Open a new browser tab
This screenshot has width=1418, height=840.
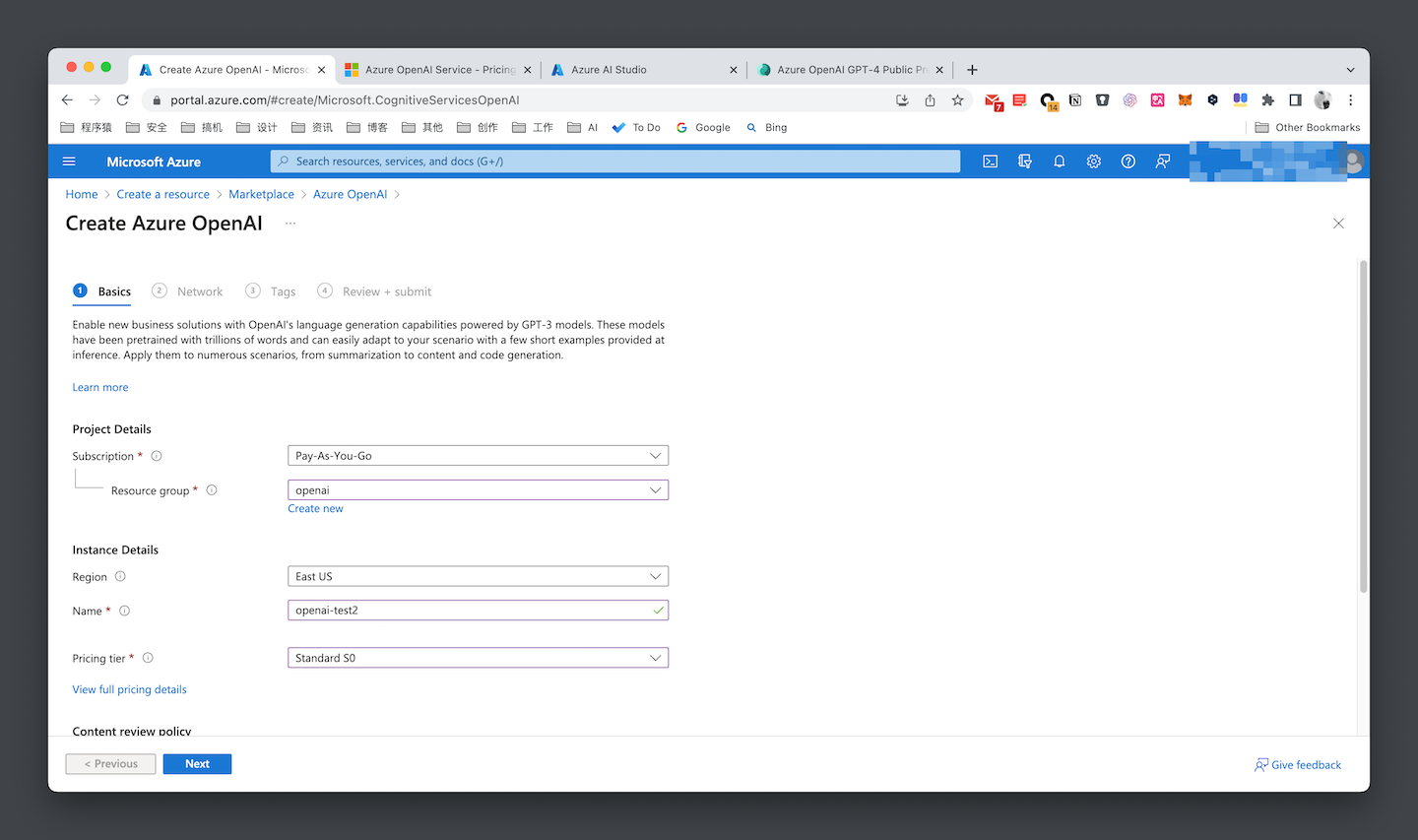(972, 70)
